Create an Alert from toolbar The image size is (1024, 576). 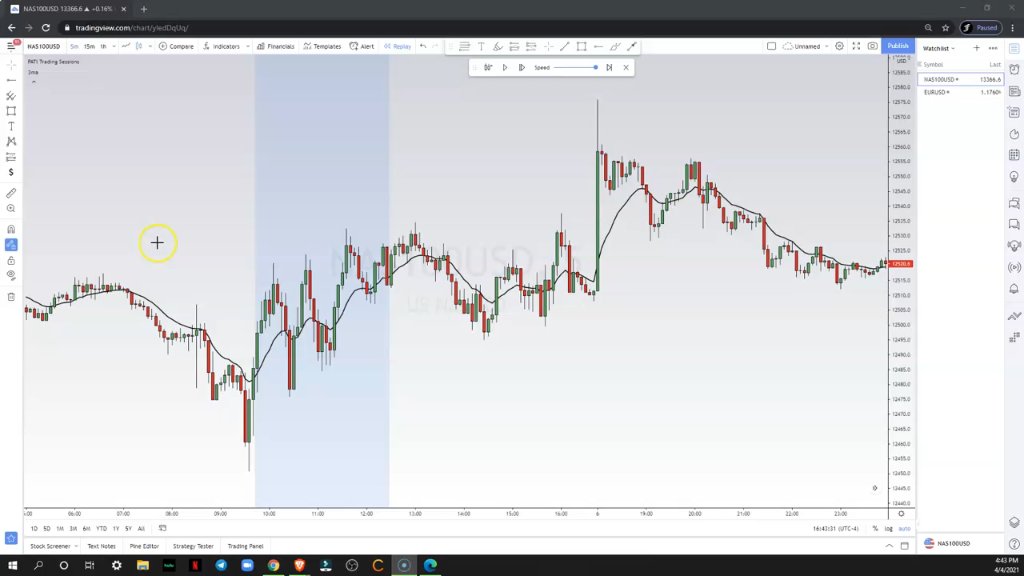362,46
